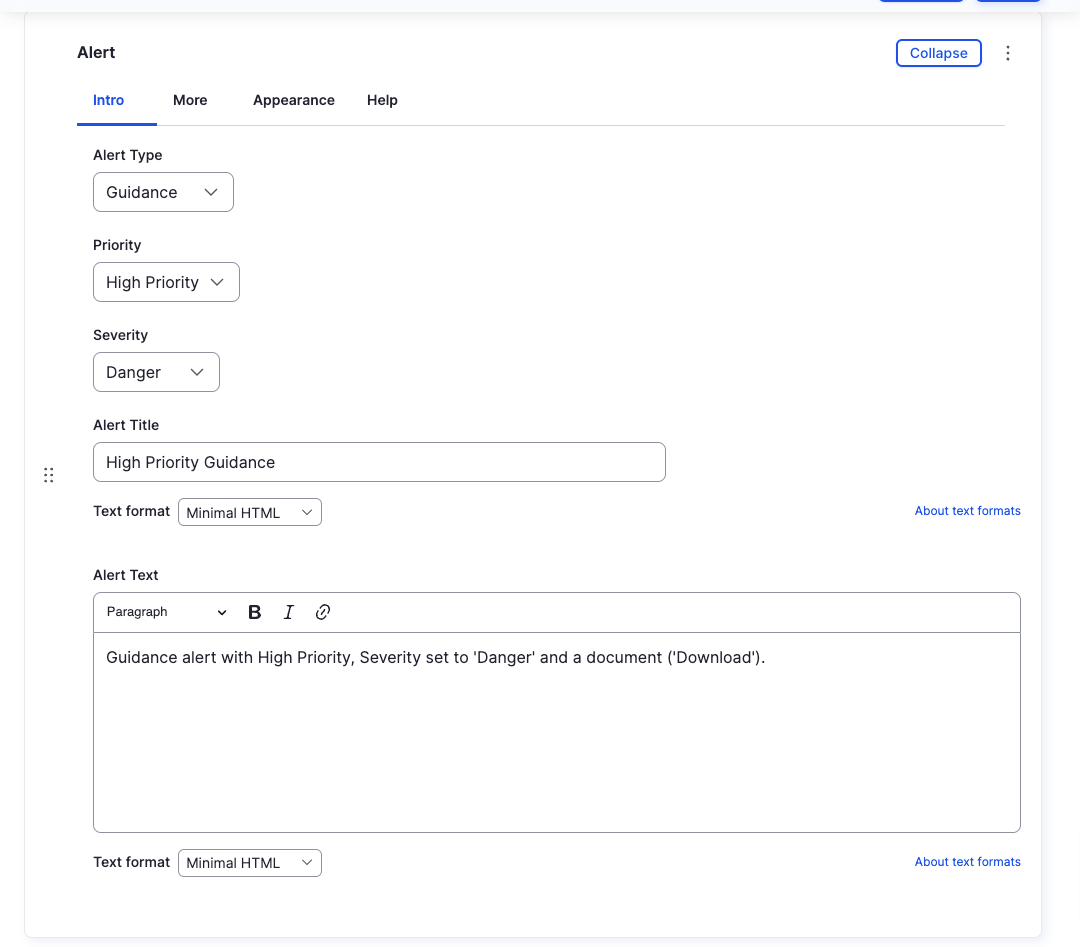Screen dimensions: 1080x947
Task: Switch to the Appearance tab
Action: [293, 100]
